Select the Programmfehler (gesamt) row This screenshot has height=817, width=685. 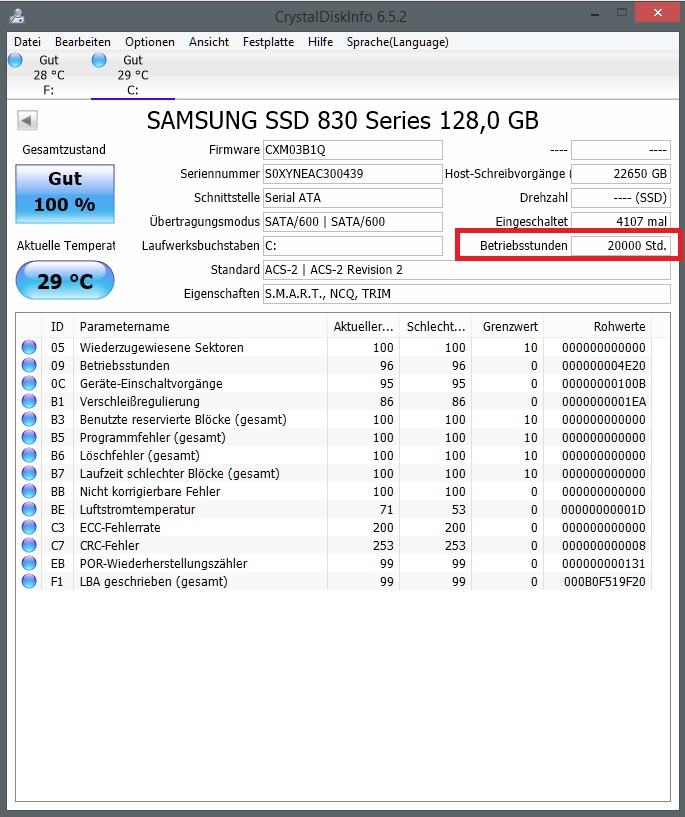click(x=333, y=437)
